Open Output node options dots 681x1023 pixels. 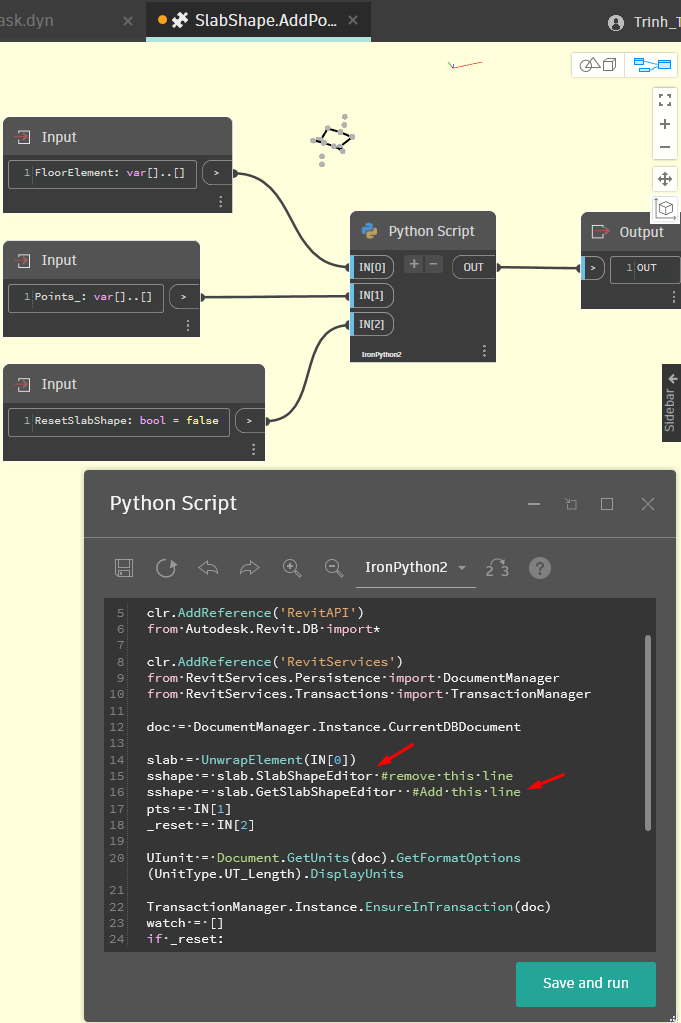673,298
